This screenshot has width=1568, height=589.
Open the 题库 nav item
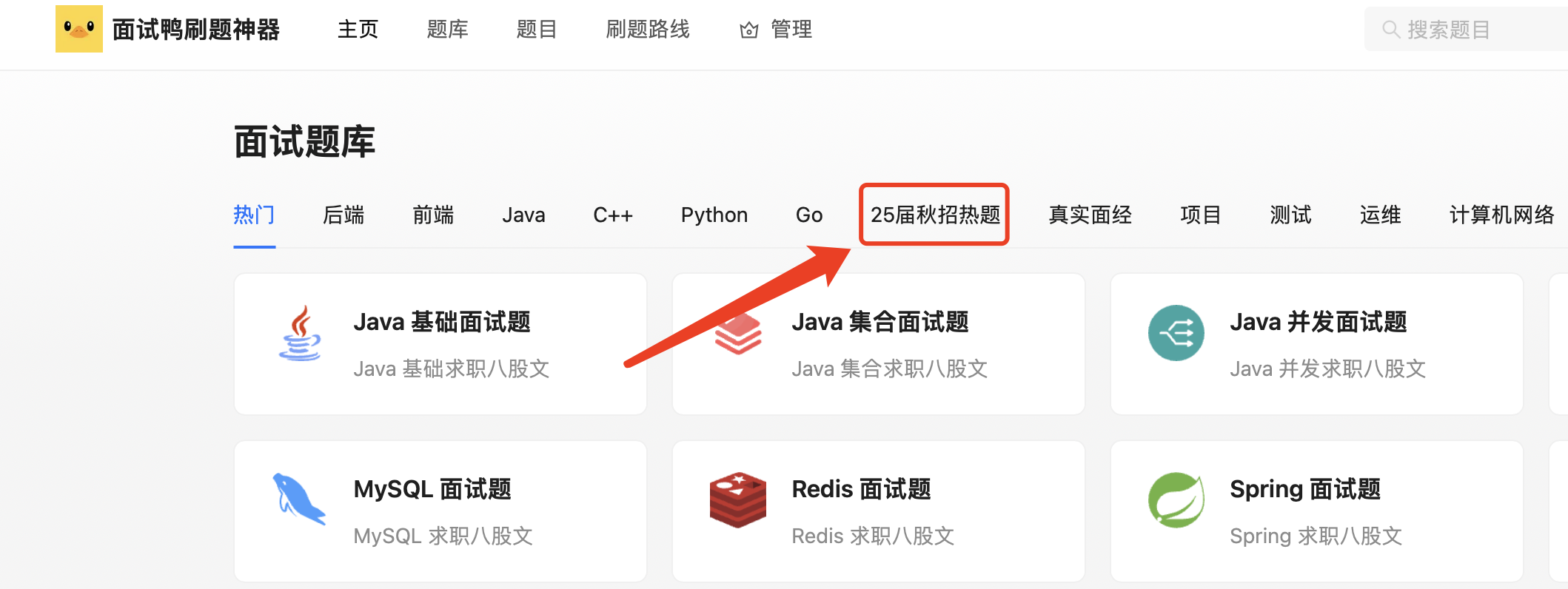[448, 30]
